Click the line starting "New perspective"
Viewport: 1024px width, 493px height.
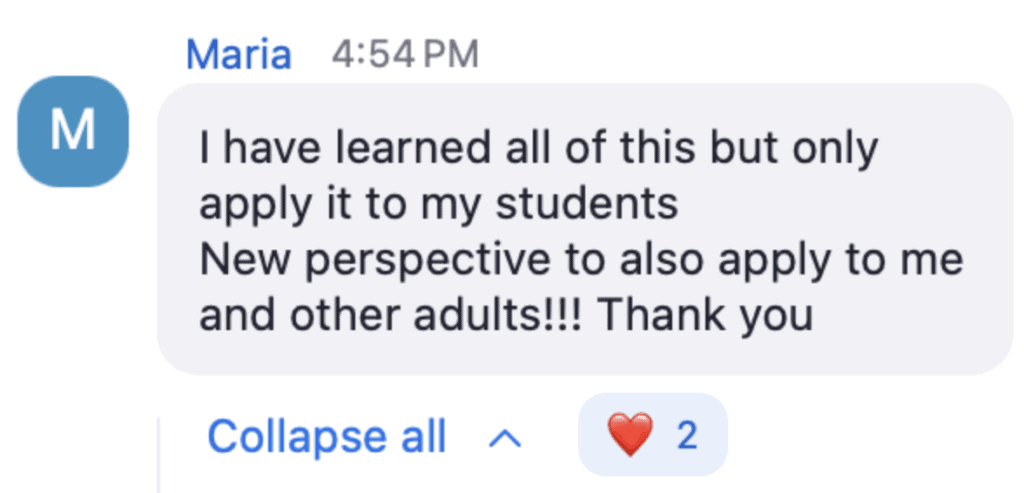(x=580, y=260)
